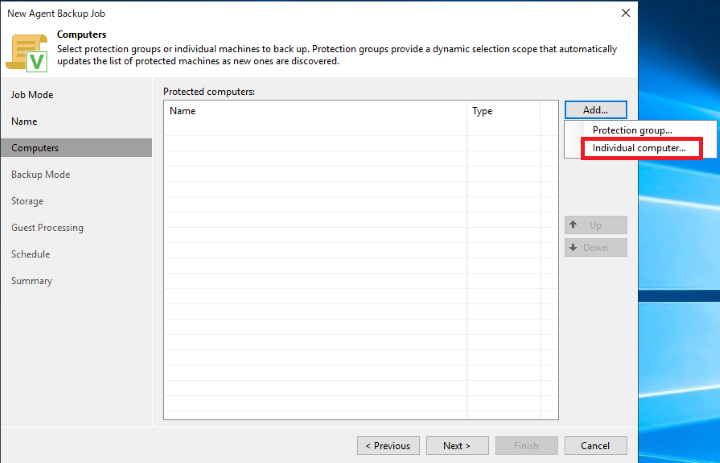
Task: Cancel the New Agent Backup Job wizard
Action: pos(595,445)
